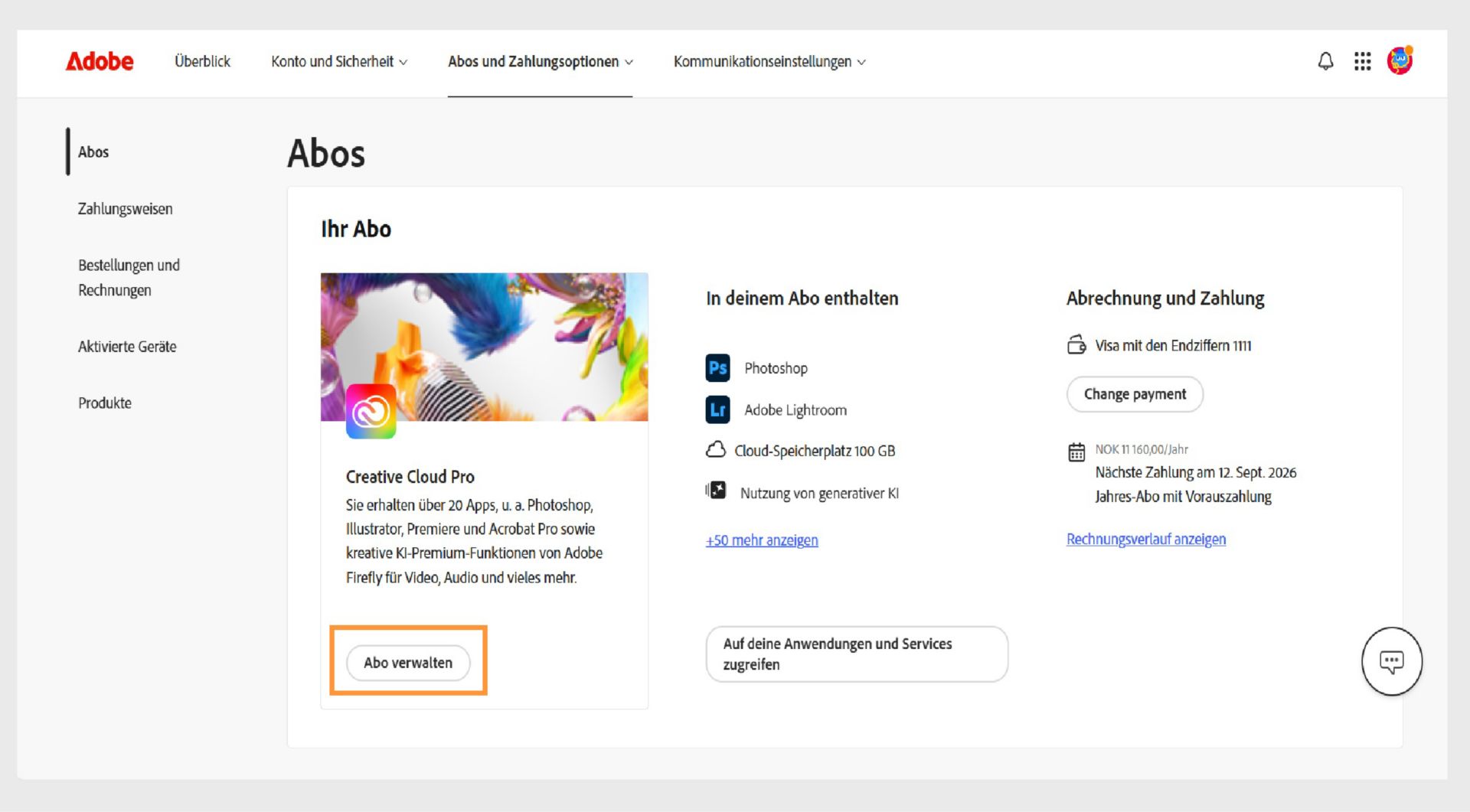
Task: Click the generative KI icon
Action: 717,490
